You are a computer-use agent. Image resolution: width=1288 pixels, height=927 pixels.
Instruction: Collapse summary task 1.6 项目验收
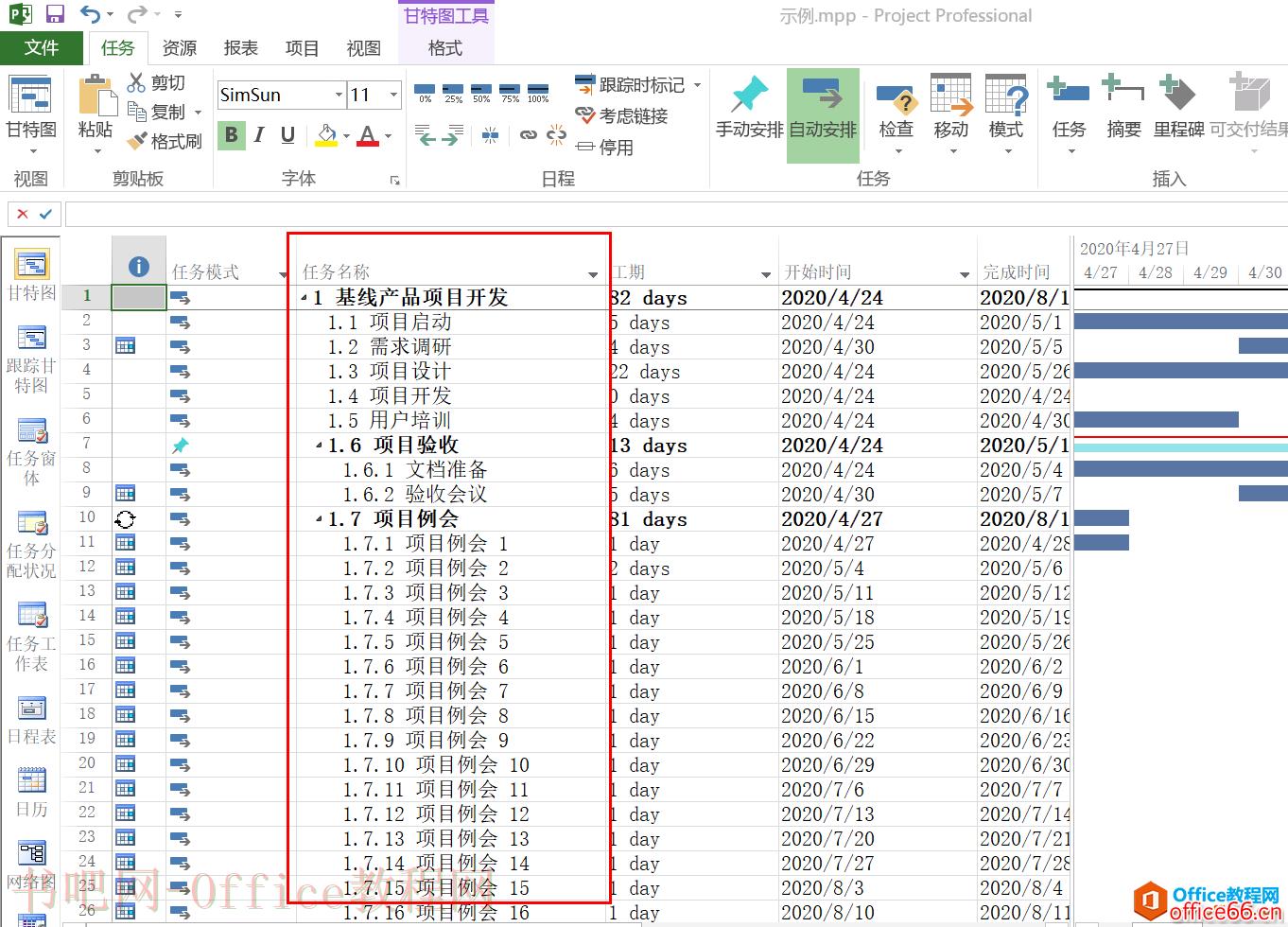pyautogui.click(x=320, y=446)
